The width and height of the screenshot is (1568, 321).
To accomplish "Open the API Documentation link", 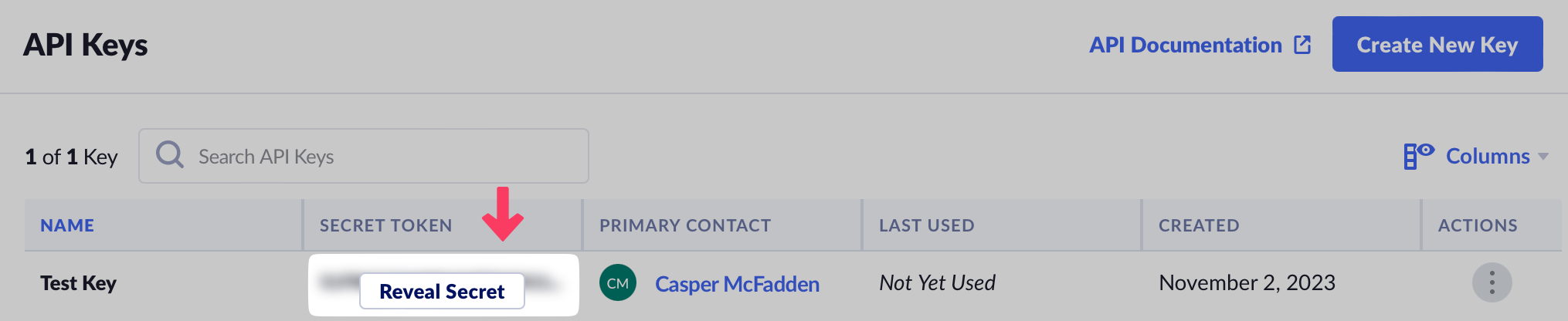I will 1185,45.
